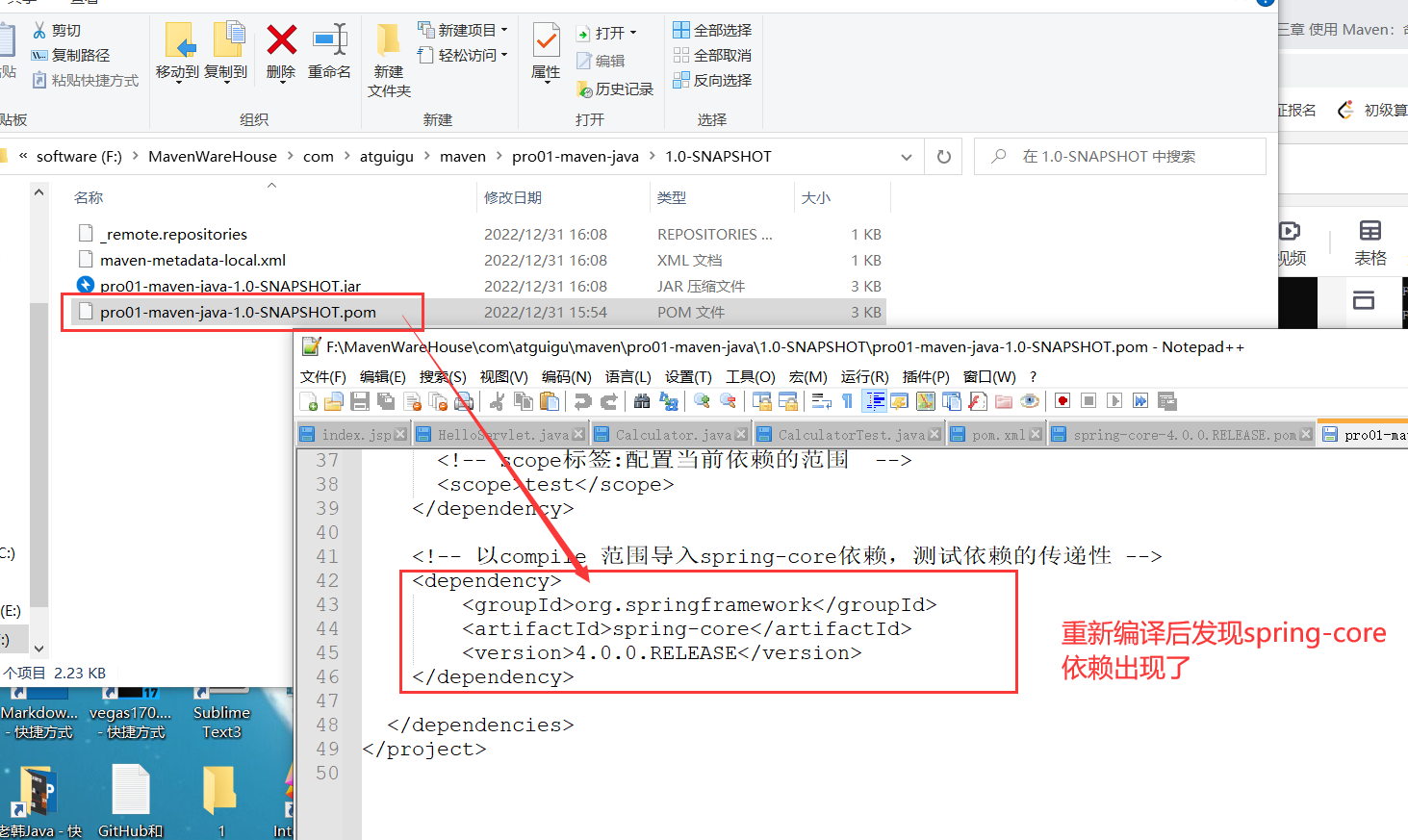Click 复制路径 in Explorer ribbon
The width and height of the screenshot is (1408, 840).
[x=71, y=55]
